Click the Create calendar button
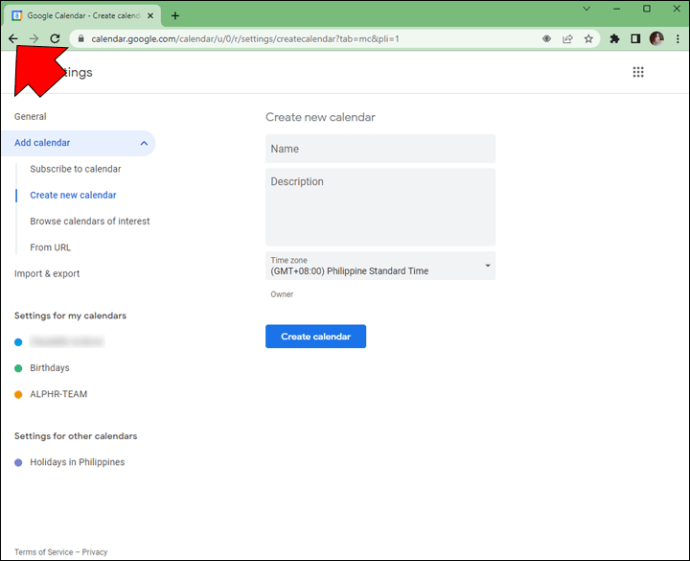This screenshot has width=690, height=561. tap(315, 337)
